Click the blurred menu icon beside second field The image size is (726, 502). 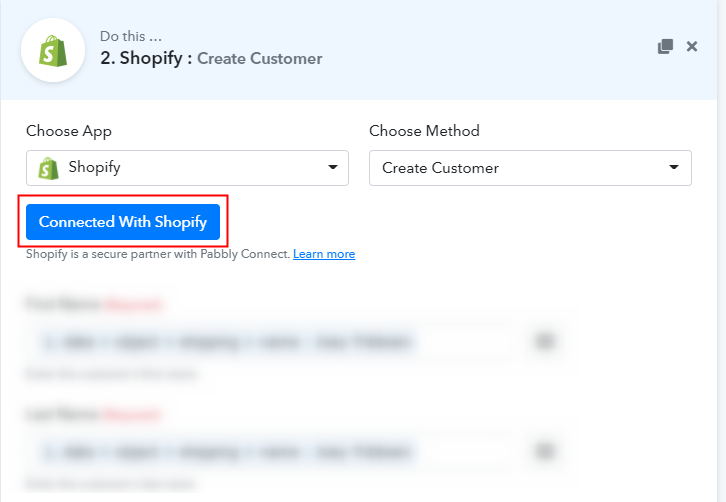coord(544,451)
